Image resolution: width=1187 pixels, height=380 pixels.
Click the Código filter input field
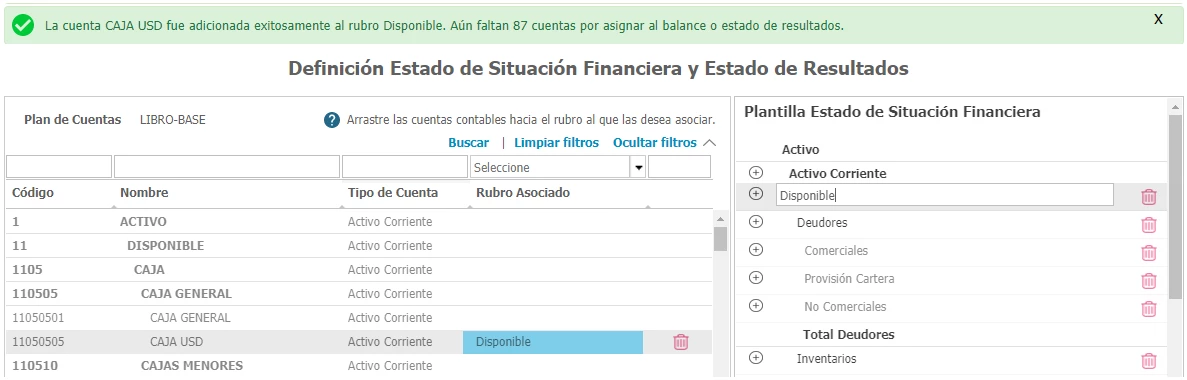[59, 167]
